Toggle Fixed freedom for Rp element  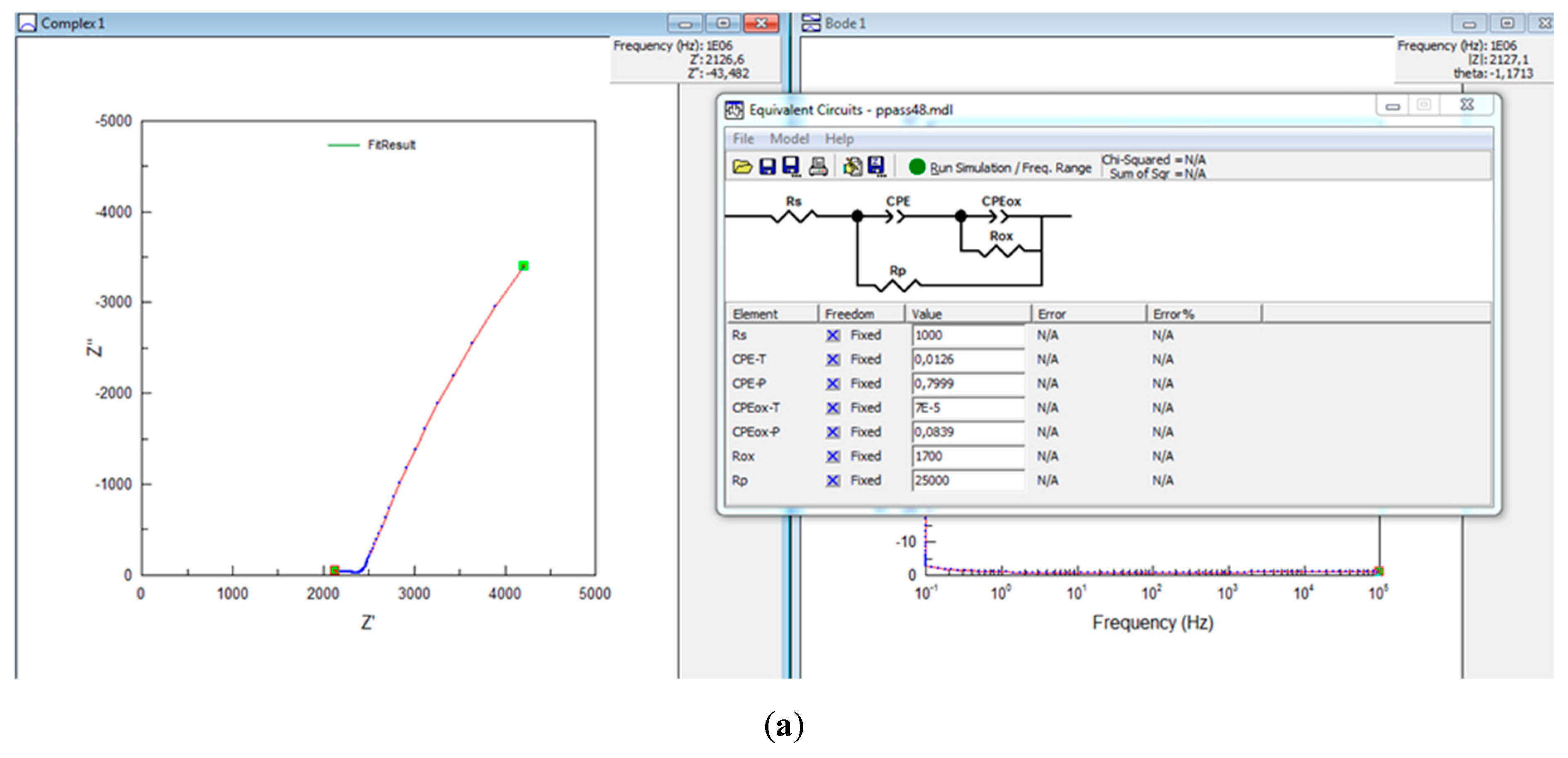833,481
